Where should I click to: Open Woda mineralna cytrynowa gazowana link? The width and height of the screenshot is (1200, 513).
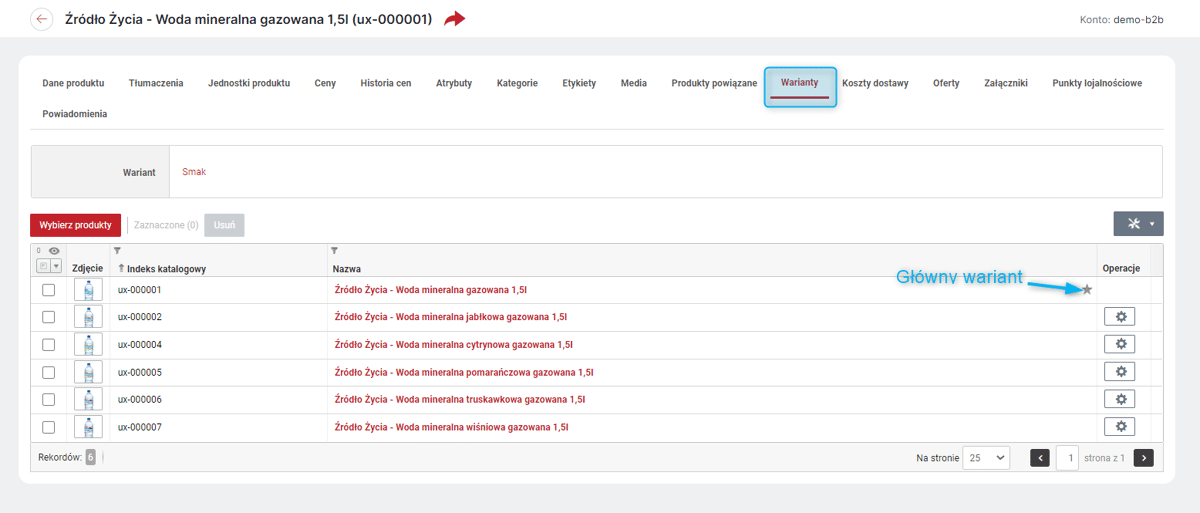coord(454,345)
